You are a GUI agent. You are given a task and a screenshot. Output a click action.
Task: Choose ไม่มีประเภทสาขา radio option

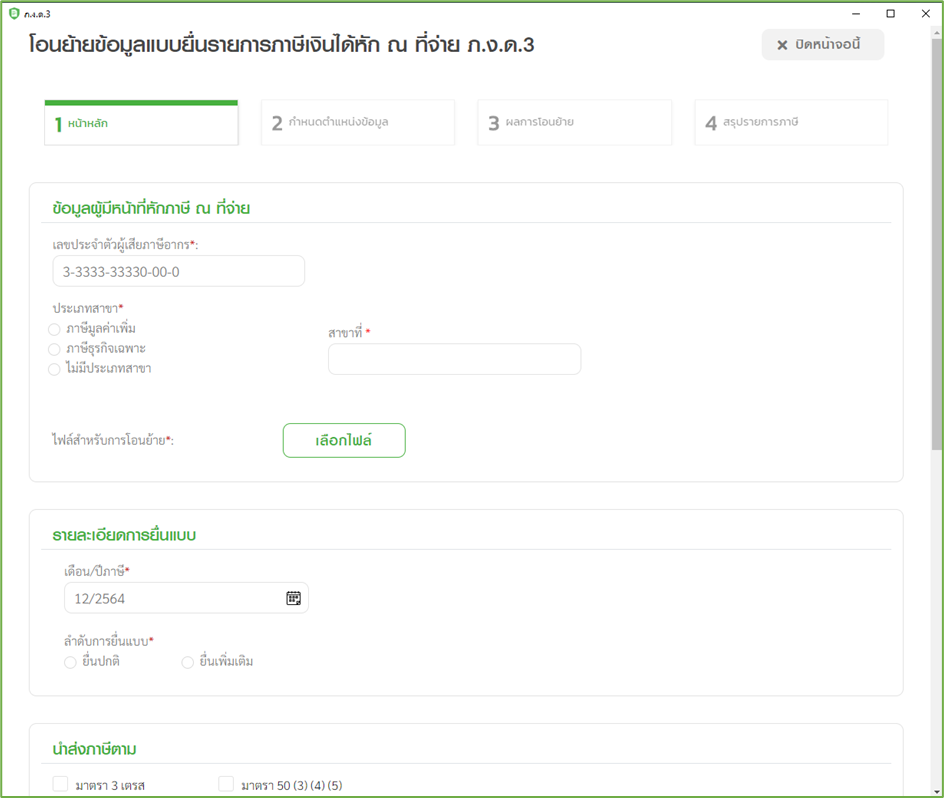coord(55,369)
